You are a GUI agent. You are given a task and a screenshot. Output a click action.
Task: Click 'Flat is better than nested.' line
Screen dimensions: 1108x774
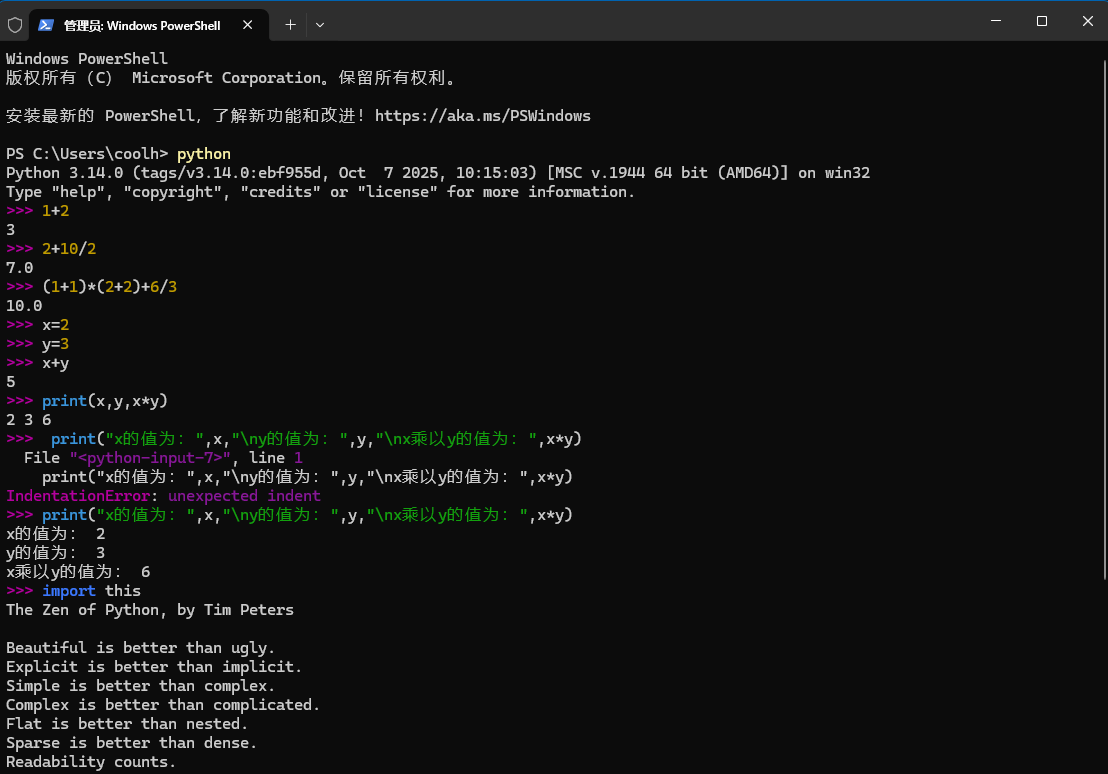pyautogui.click(x=127, y=725)
